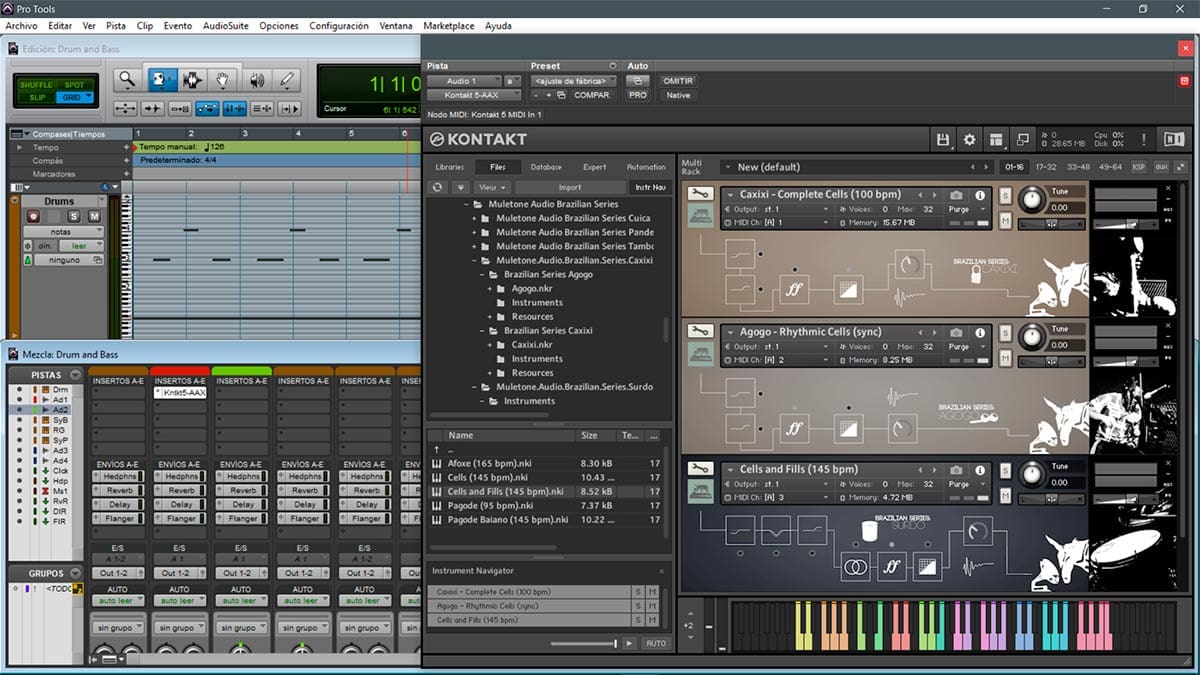This screenshot has width=1200, height=675.
Task: Open the Kontakt 5-AAX plug-in selector dropdown
Action: [x=475, y=95]
